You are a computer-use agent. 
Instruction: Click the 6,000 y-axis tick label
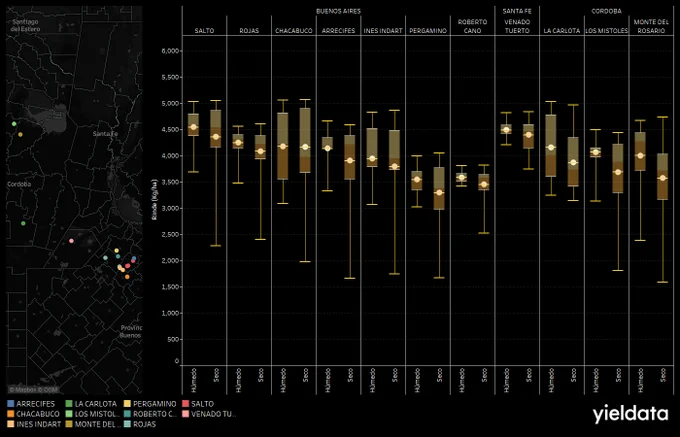click(170, 51)
